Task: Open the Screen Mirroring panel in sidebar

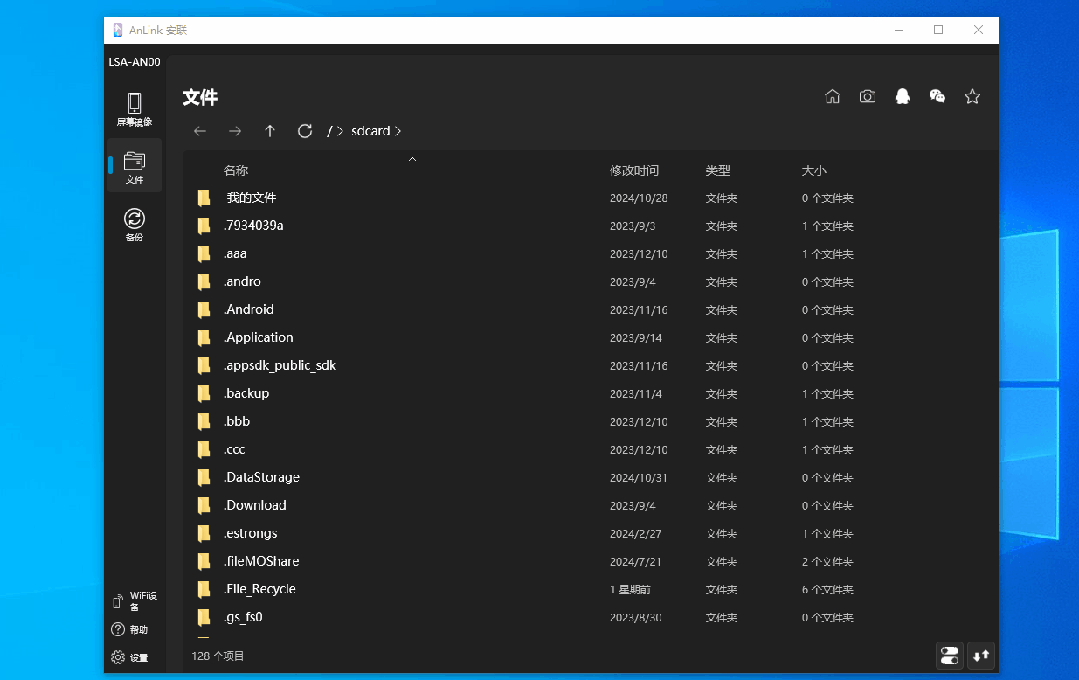Action: pos(134,109)
